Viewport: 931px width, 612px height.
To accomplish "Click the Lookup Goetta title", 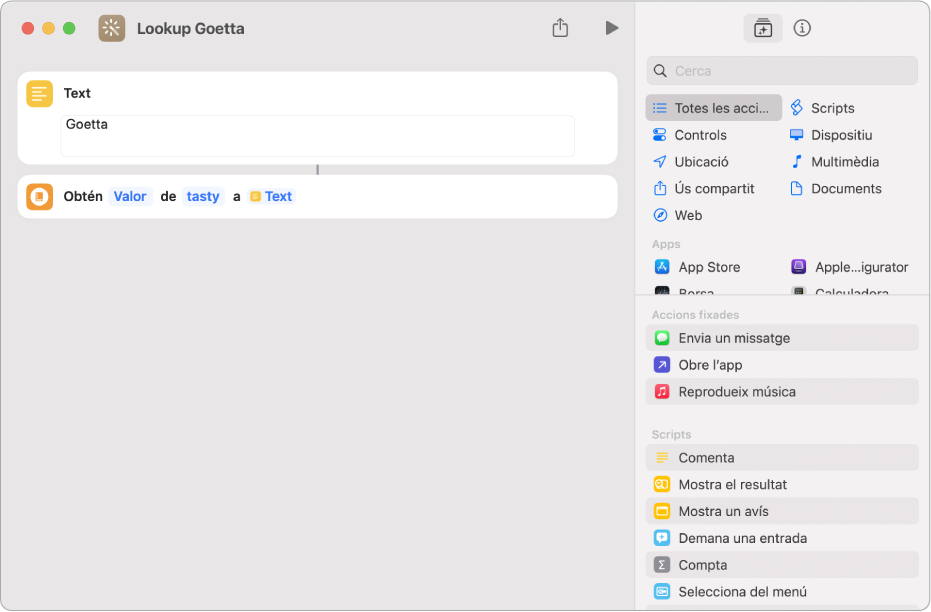I will (191, 28).
